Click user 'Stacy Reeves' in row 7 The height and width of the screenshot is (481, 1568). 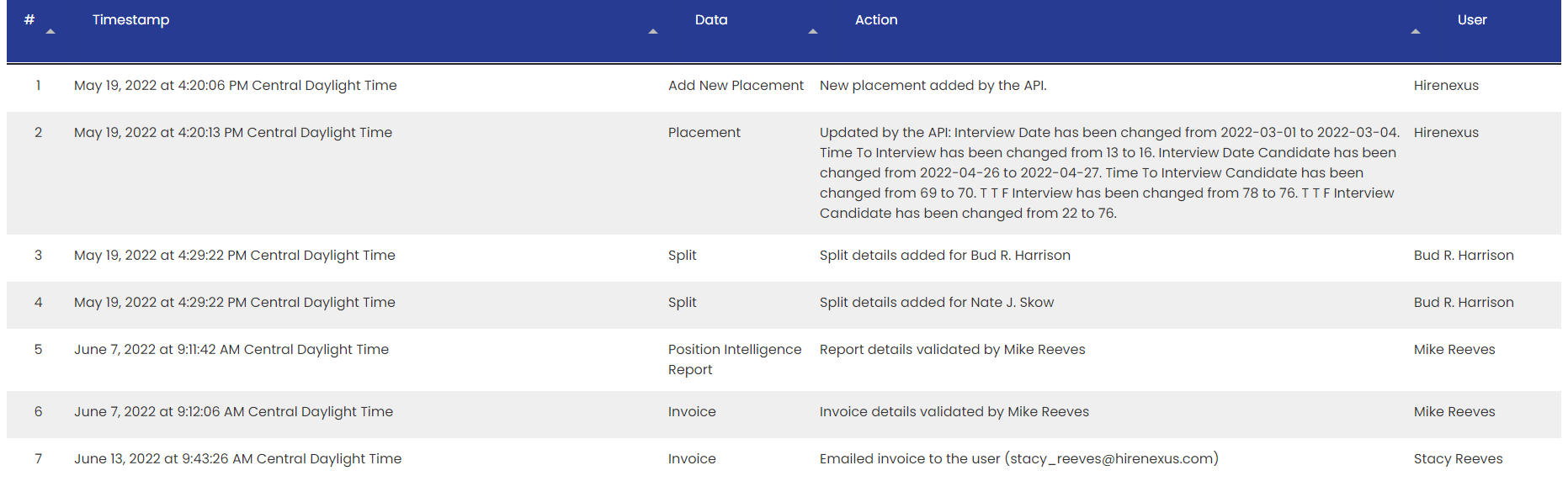pos(1459,458)
